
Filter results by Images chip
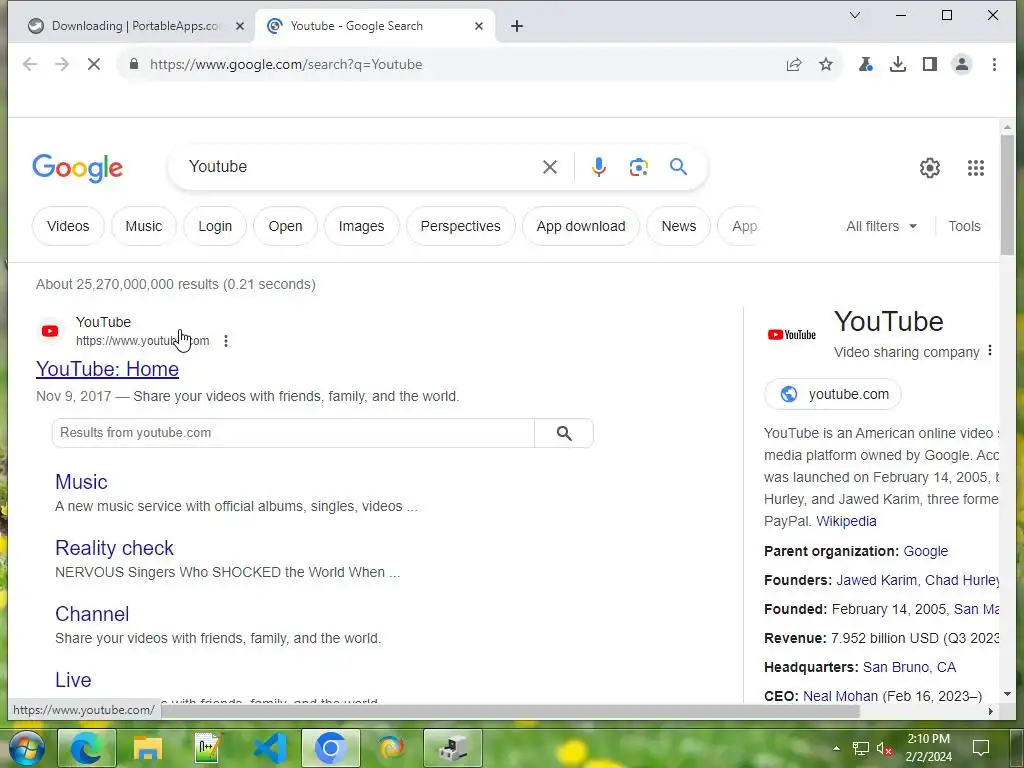coord(361,226)
